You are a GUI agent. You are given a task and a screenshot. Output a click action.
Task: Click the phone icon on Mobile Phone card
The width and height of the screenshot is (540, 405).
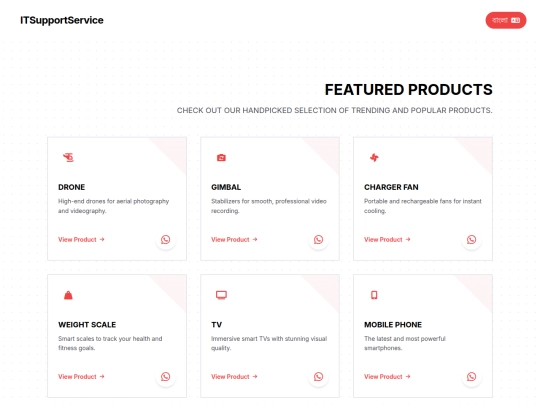(x=374, y=295)
